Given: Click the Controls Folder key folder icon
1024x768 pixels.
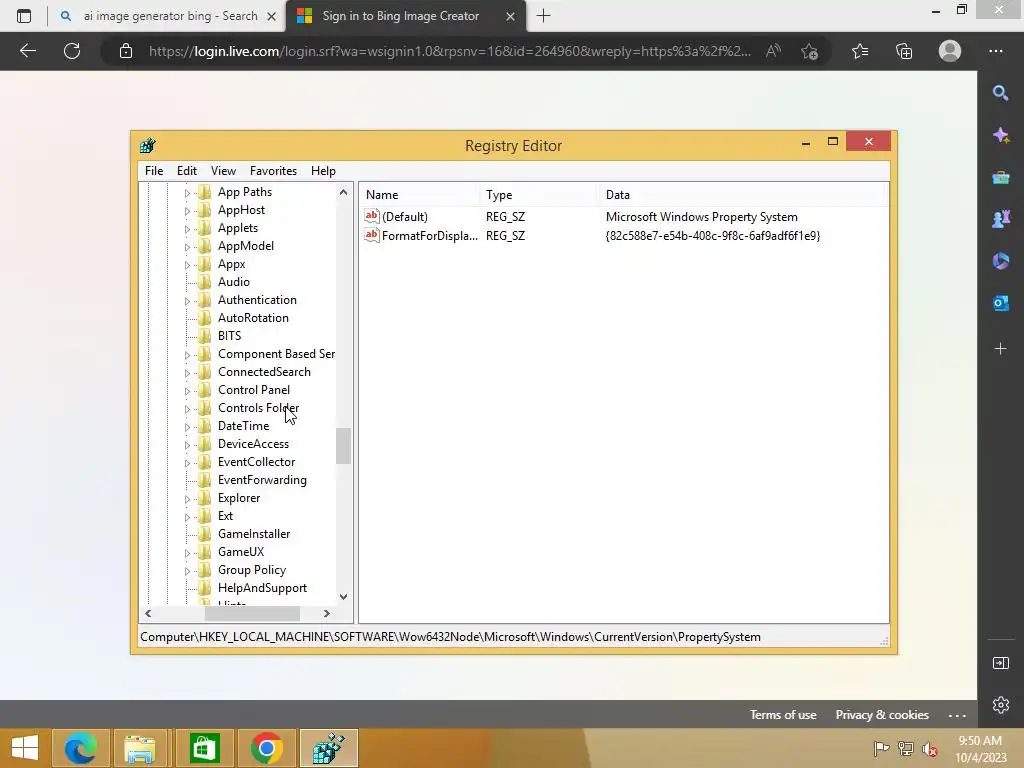Looking at the screenshot, I should click(205, 408).
